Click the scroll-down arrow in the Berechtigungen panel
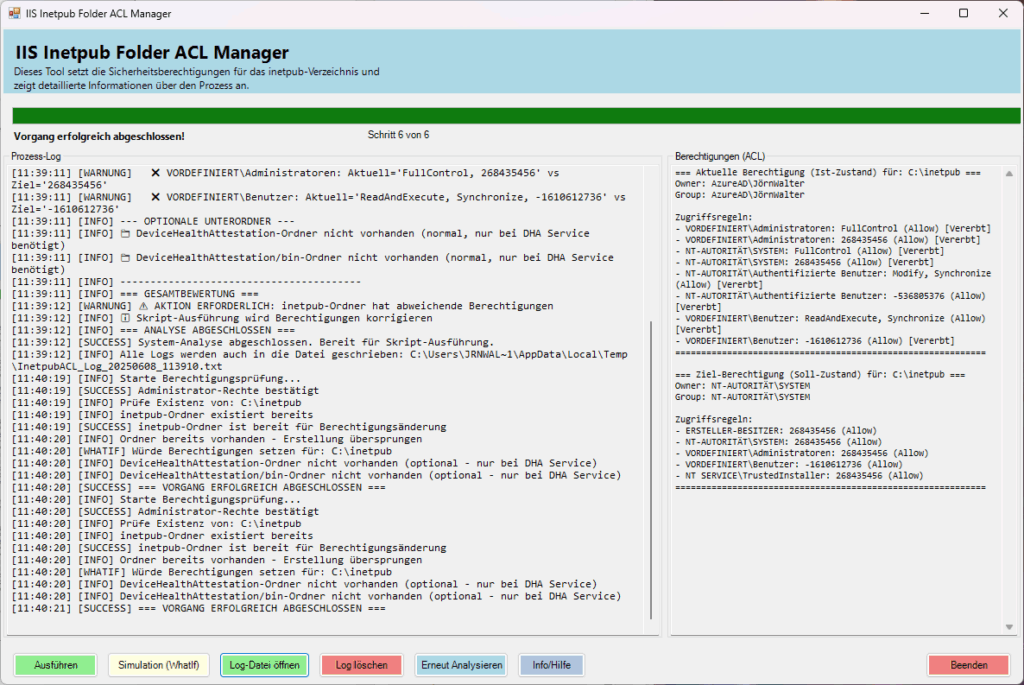This screenshot has height=685, width=1024. click(1008, 627)
